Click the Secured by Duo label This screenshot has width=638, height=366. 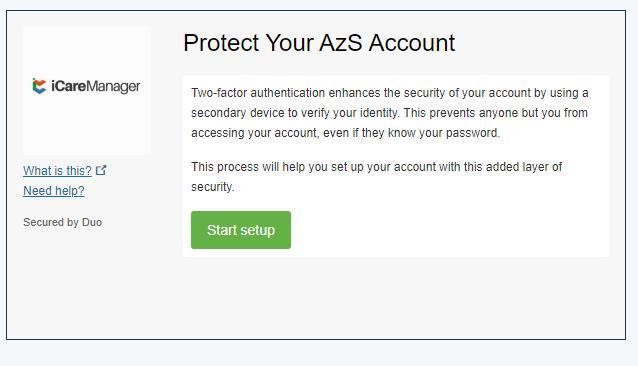click(63, 222)
